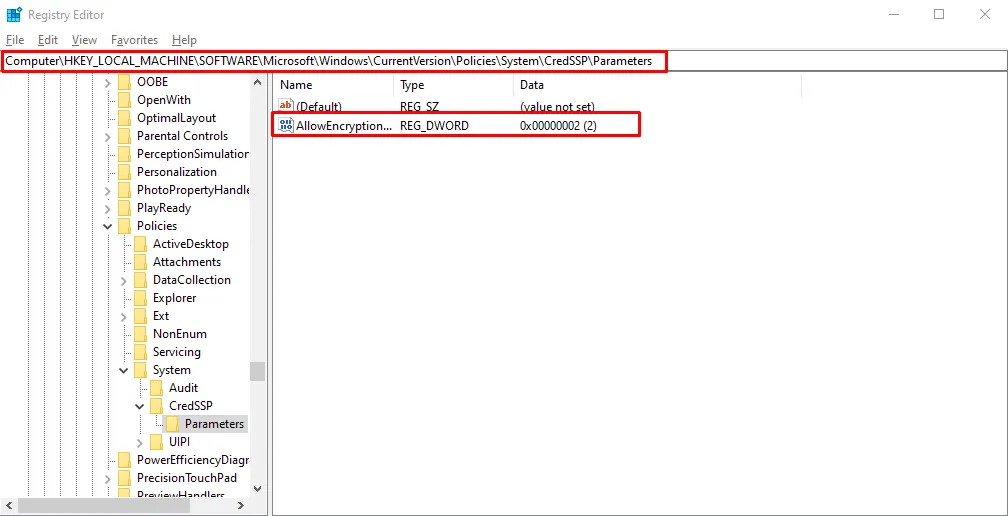1008x516 pixels.
Task: Collapse the System key chevron
Action: 123,370
